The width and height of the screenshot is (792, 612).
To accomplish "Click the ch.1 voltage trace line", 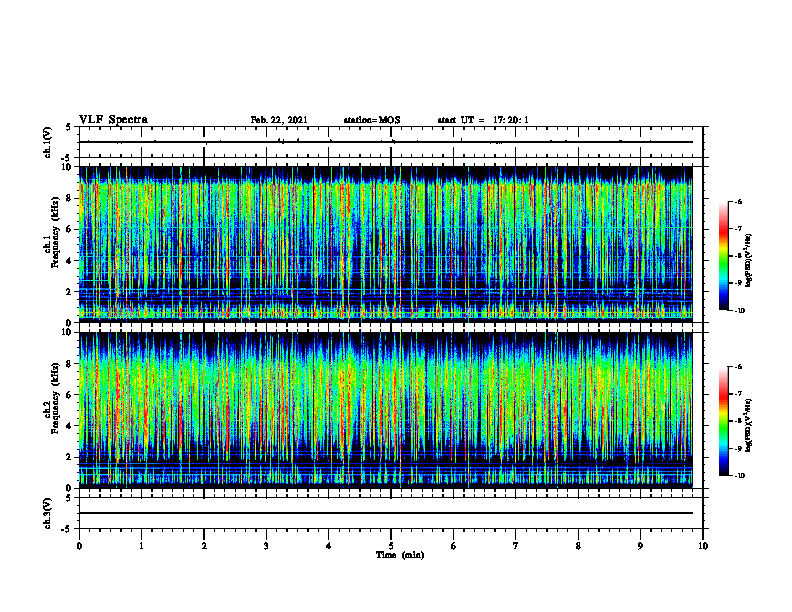I will 386,142.
